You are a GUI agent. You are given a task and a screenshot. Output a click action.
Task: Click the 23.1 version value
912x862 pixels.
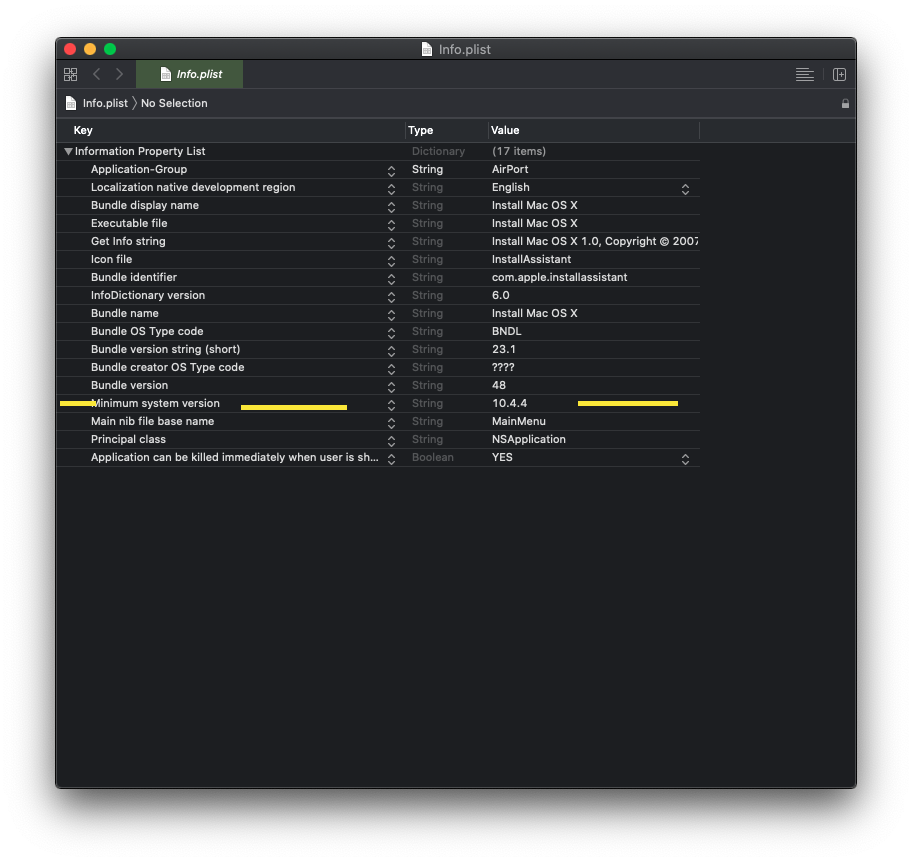[x=504, y=350]
